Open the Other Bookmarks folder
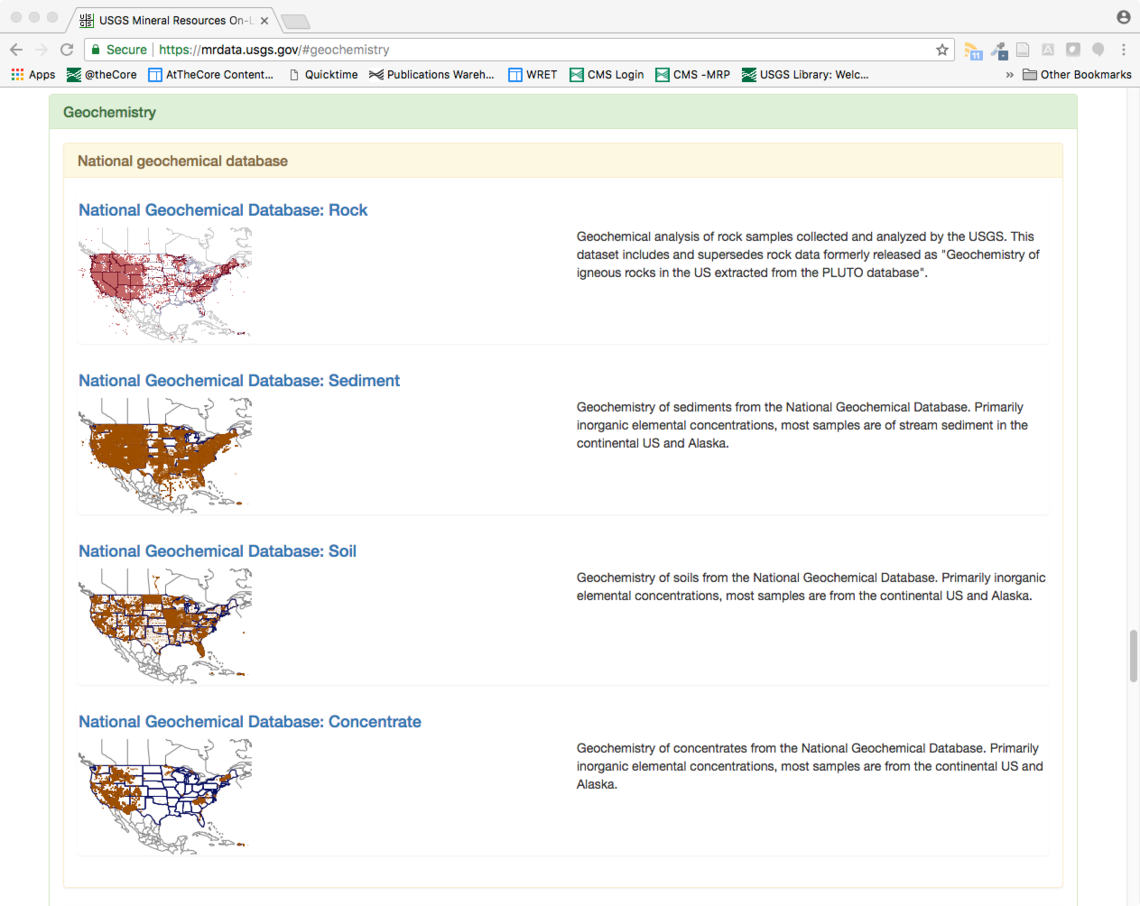The width and height of the screenshot is (1140, 906). pos(1077,74)
